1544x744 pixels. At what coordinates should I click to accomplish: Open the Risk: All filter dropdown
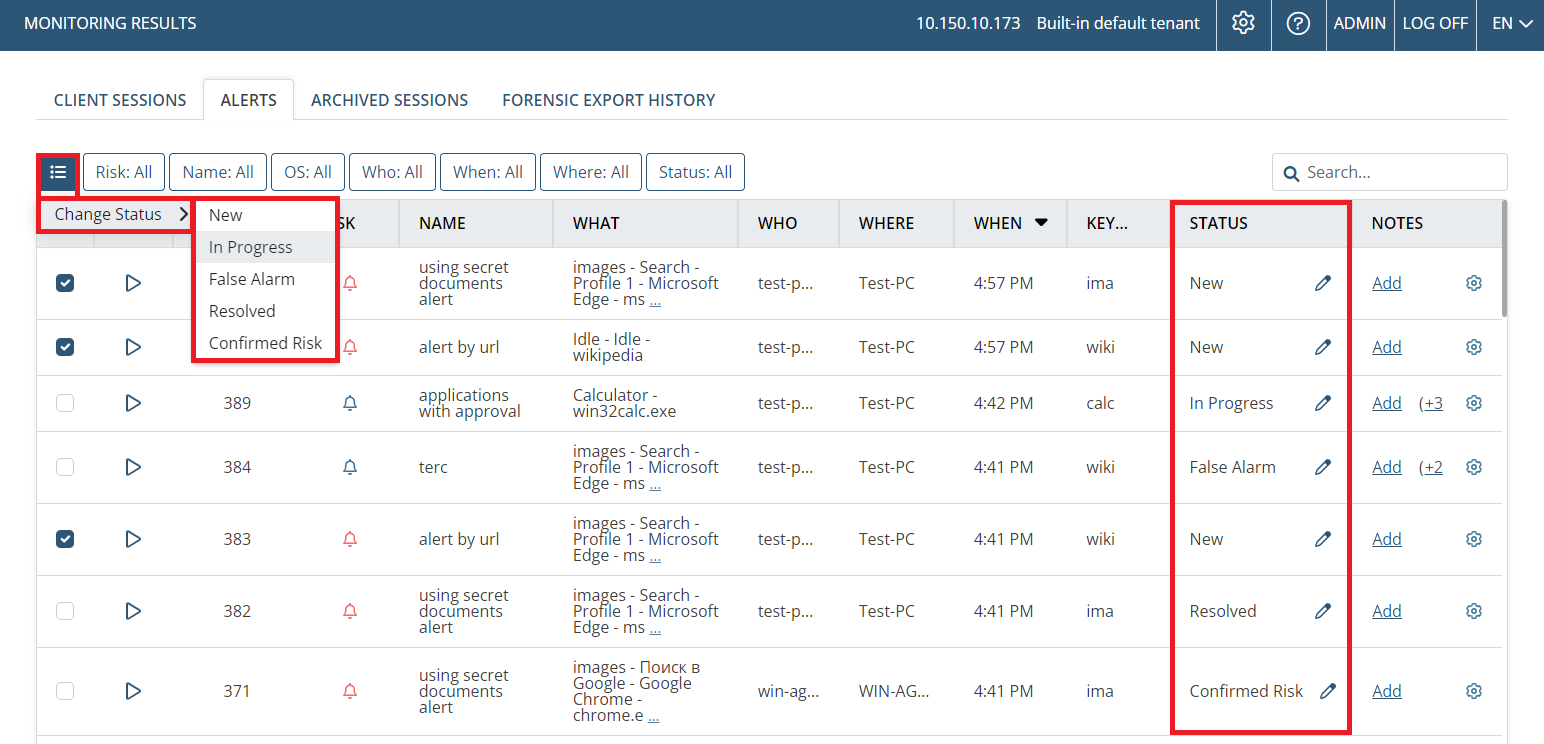(124, 172)
